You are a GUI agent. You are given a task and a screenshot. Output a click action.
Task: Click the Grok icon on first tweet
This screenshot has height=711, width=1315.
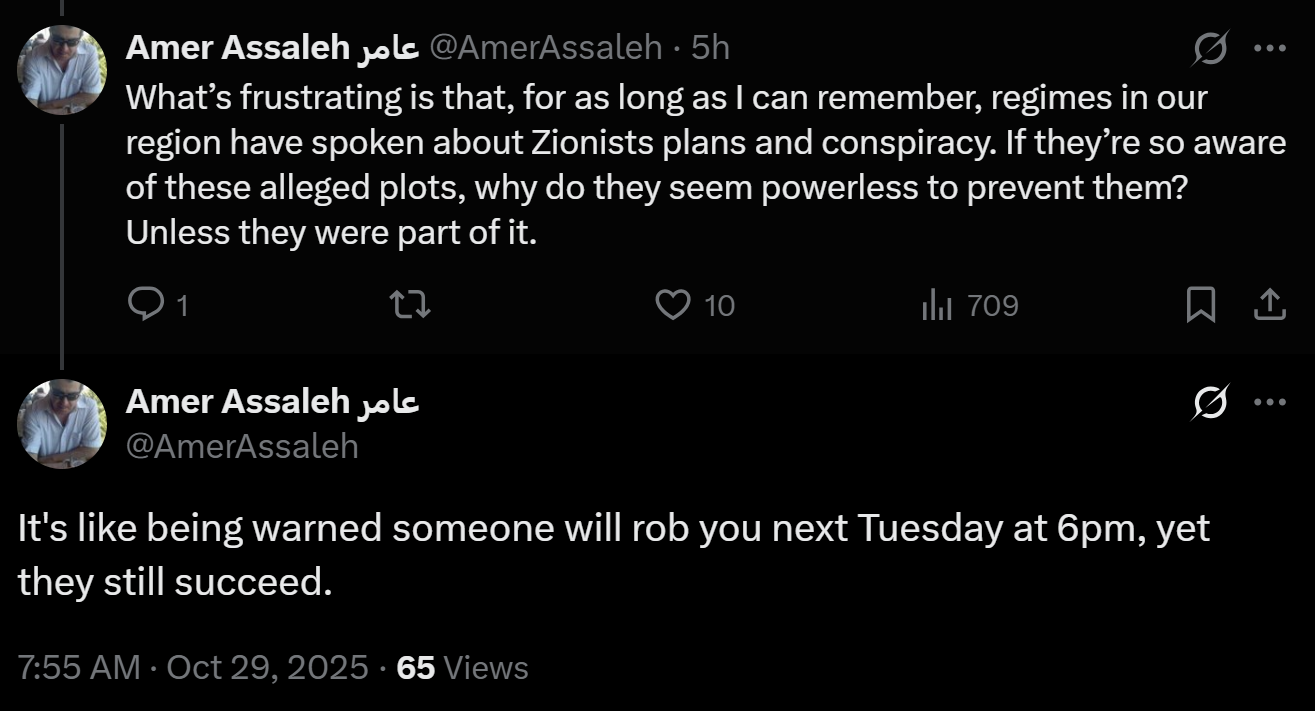(1211, 48)
